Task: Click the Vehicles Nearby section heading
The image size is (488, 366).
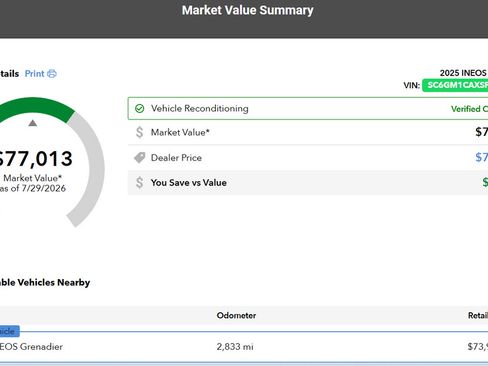Action: point(45,283)
